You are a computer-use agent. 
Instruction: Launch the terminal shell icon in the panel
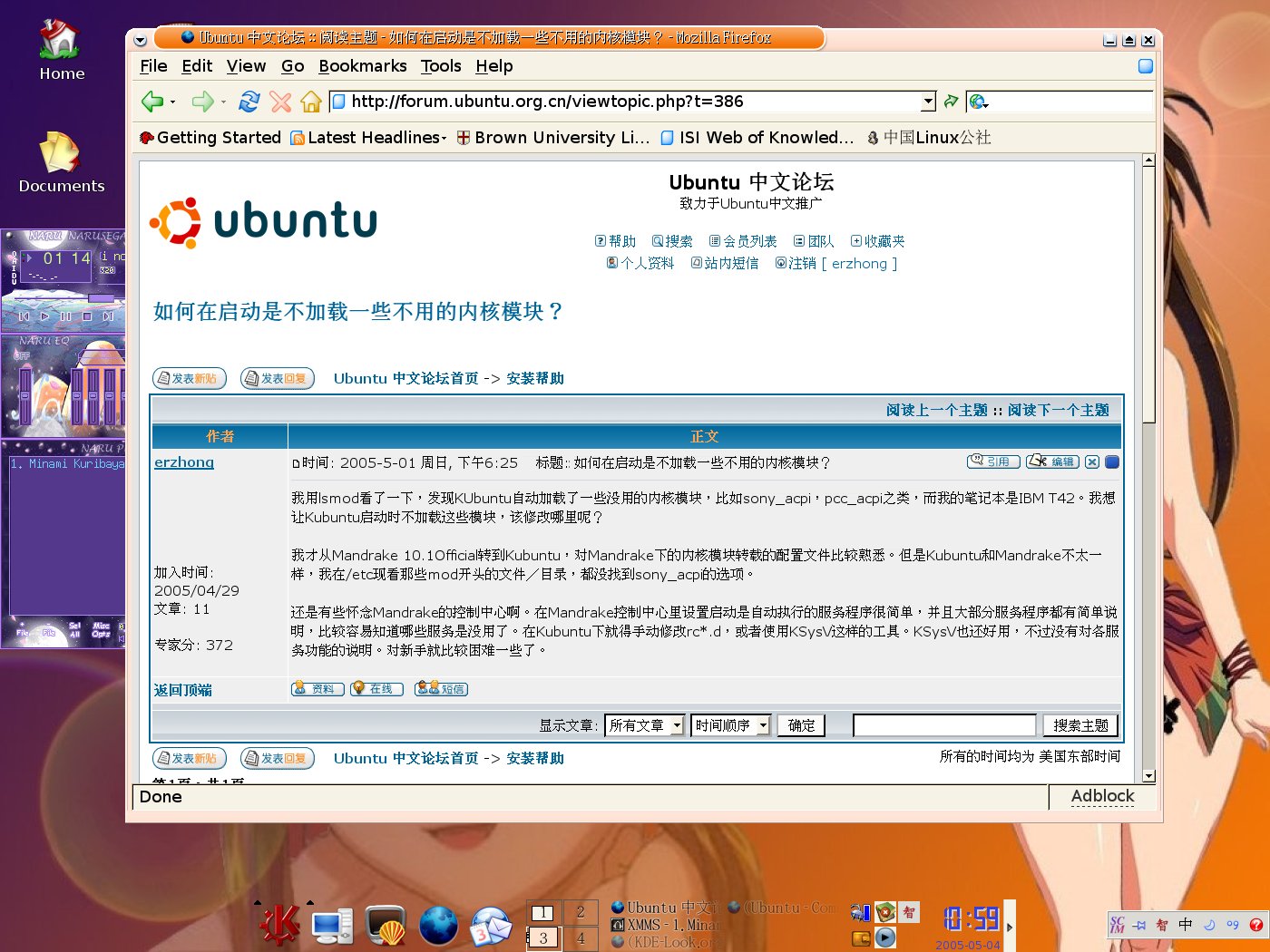(386, 926)
